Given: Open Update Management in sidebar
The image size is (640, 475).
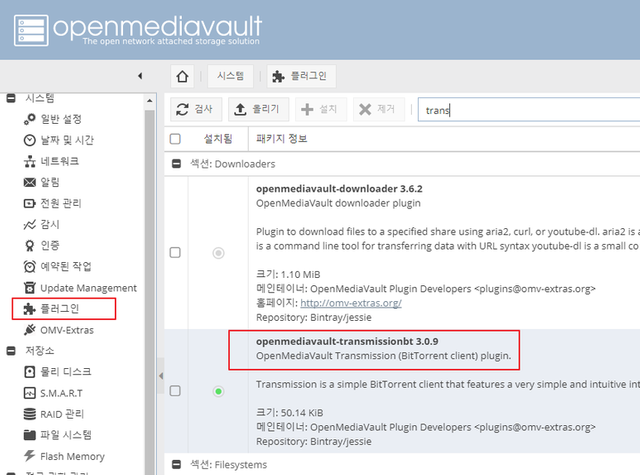Looking at the screenshot, I should click(x=80, y=288).
